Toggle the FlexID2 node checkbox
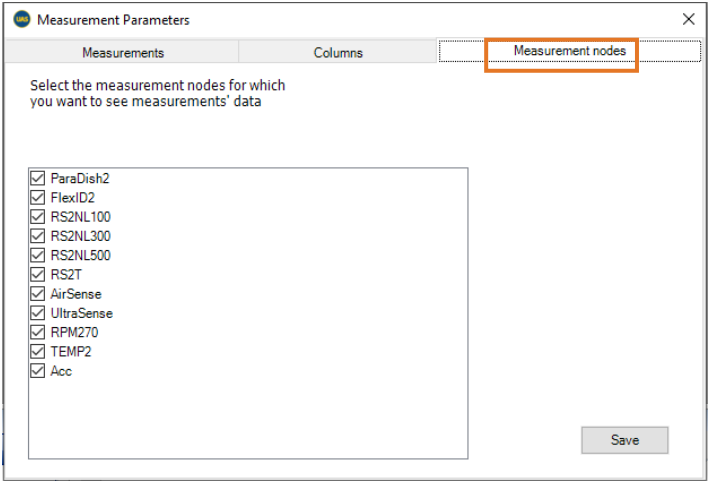 38,198
